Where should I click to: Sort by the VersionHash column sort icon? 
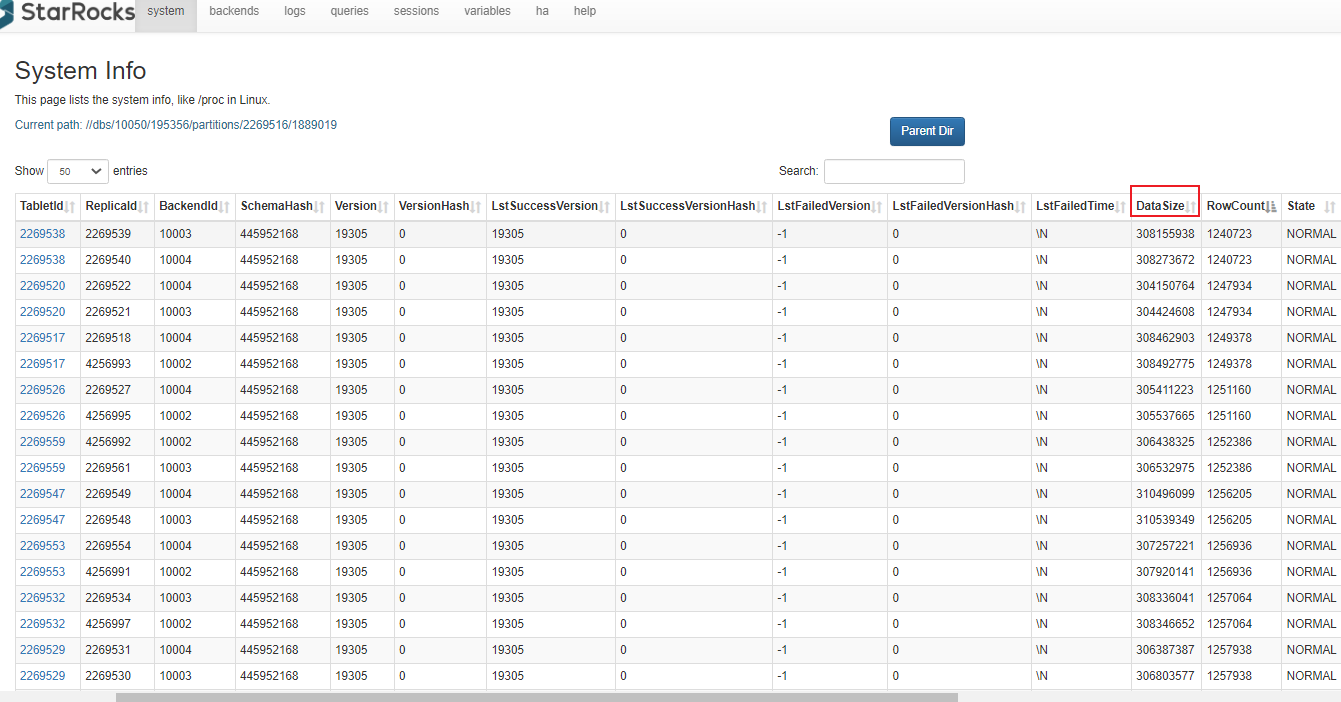(x=476, y=207)
